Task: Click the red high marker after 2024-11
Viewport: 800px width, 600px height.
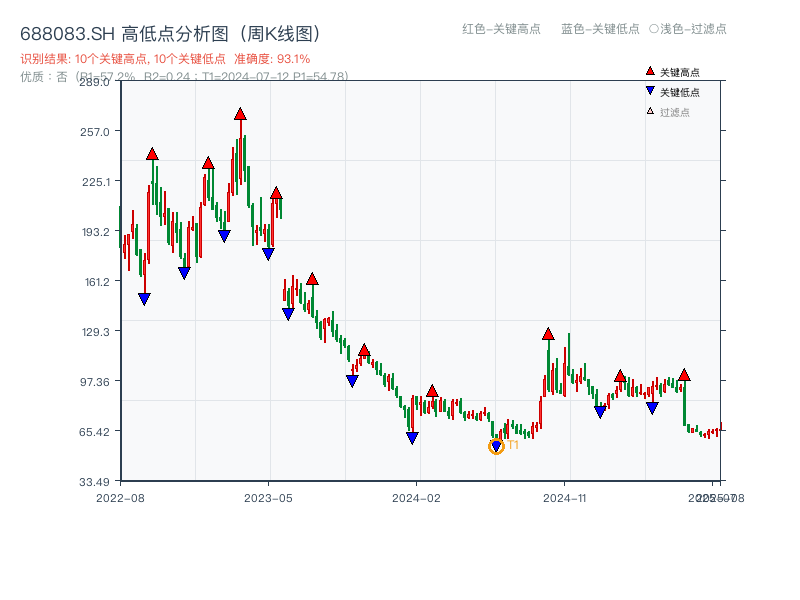Action: [x=620, y=378]
